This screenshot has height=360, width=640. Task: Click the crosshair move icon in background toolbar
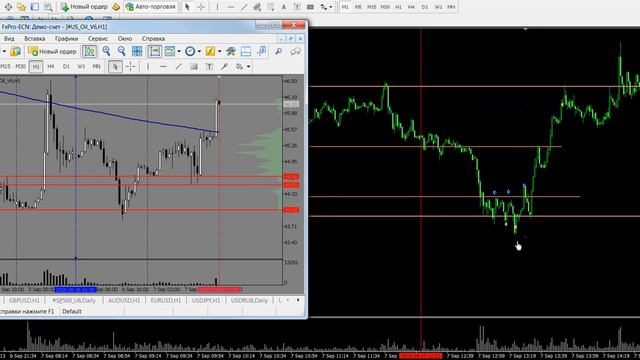point(8,7)
